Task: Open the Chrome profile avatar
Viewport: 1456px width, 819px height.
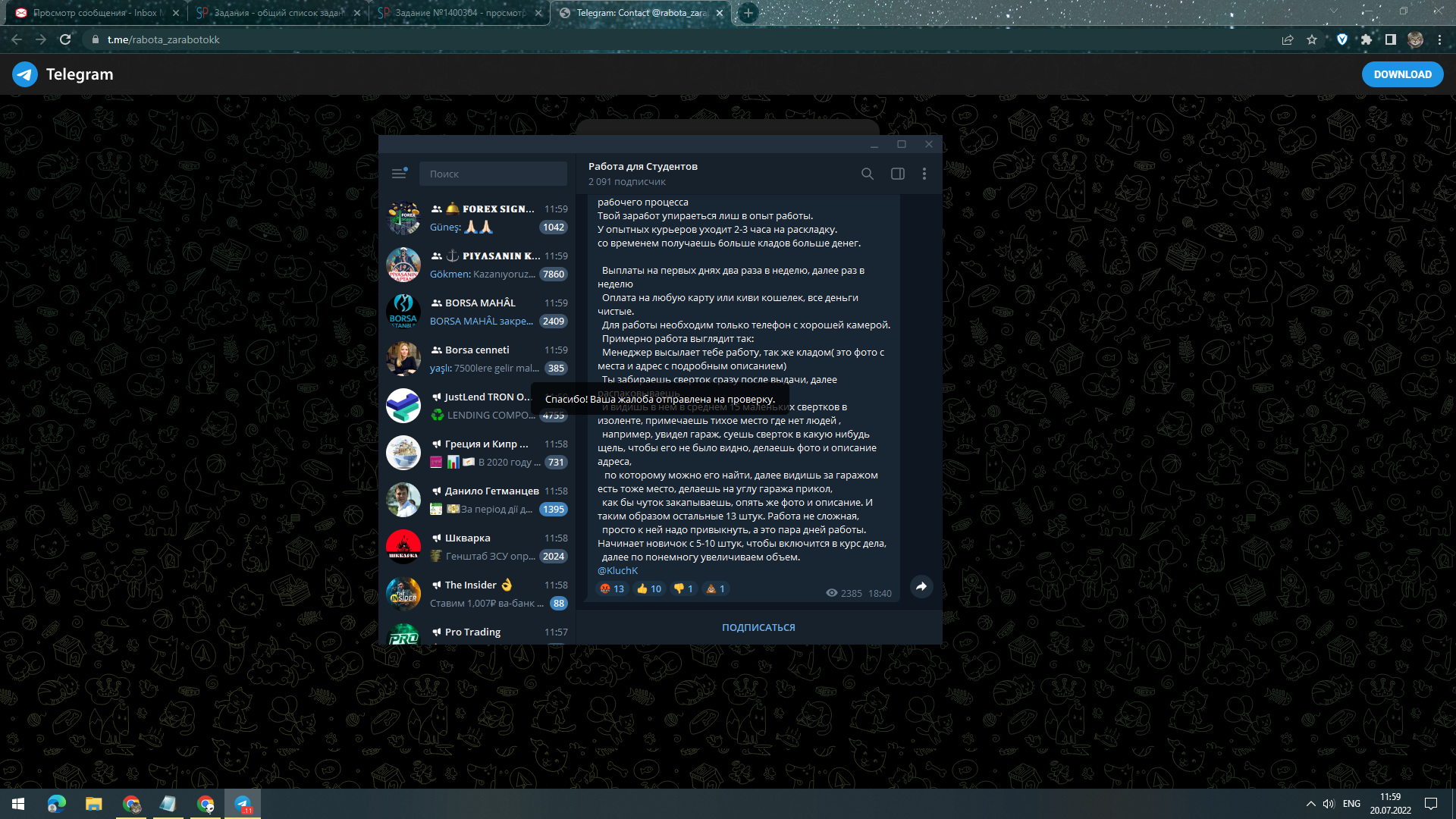Action: click(x=1415, y=39)
